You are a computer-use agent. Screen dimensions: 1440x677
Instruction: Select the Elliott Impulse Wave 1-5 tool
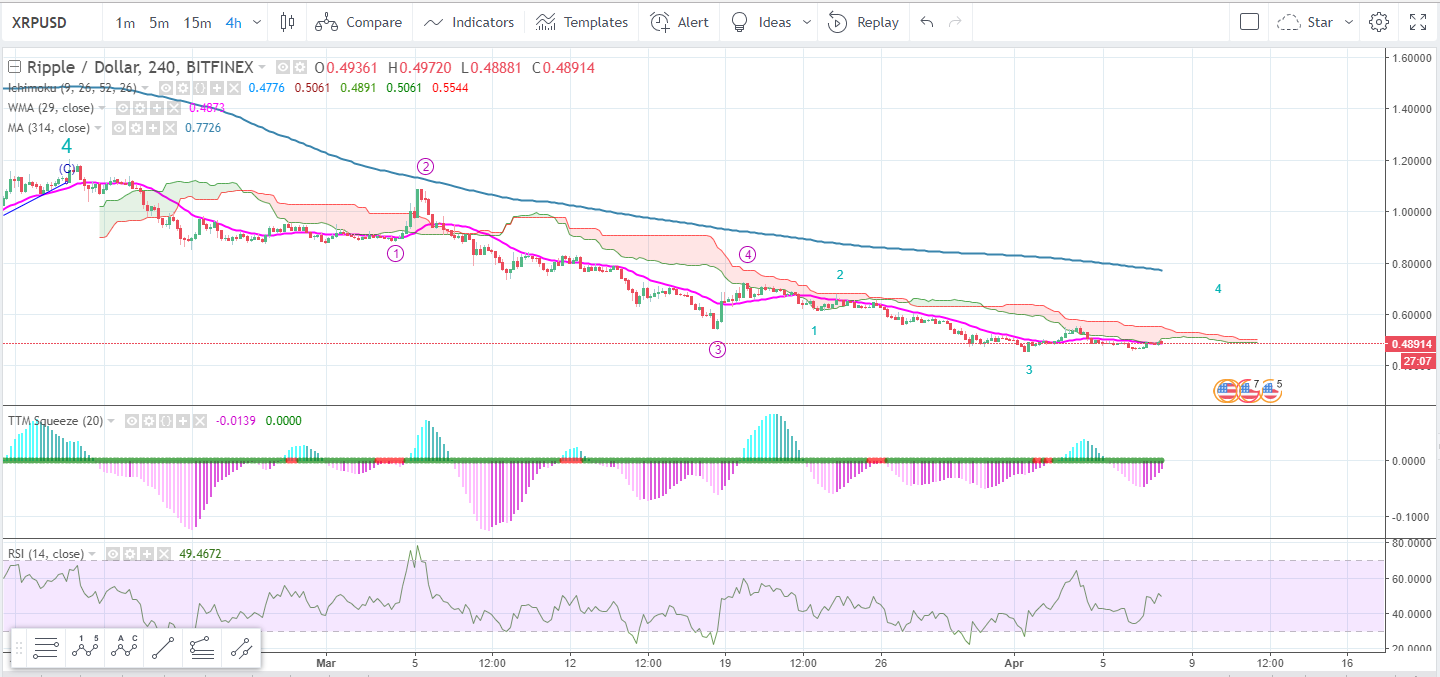pyautogui.click(x=84, y=649)
